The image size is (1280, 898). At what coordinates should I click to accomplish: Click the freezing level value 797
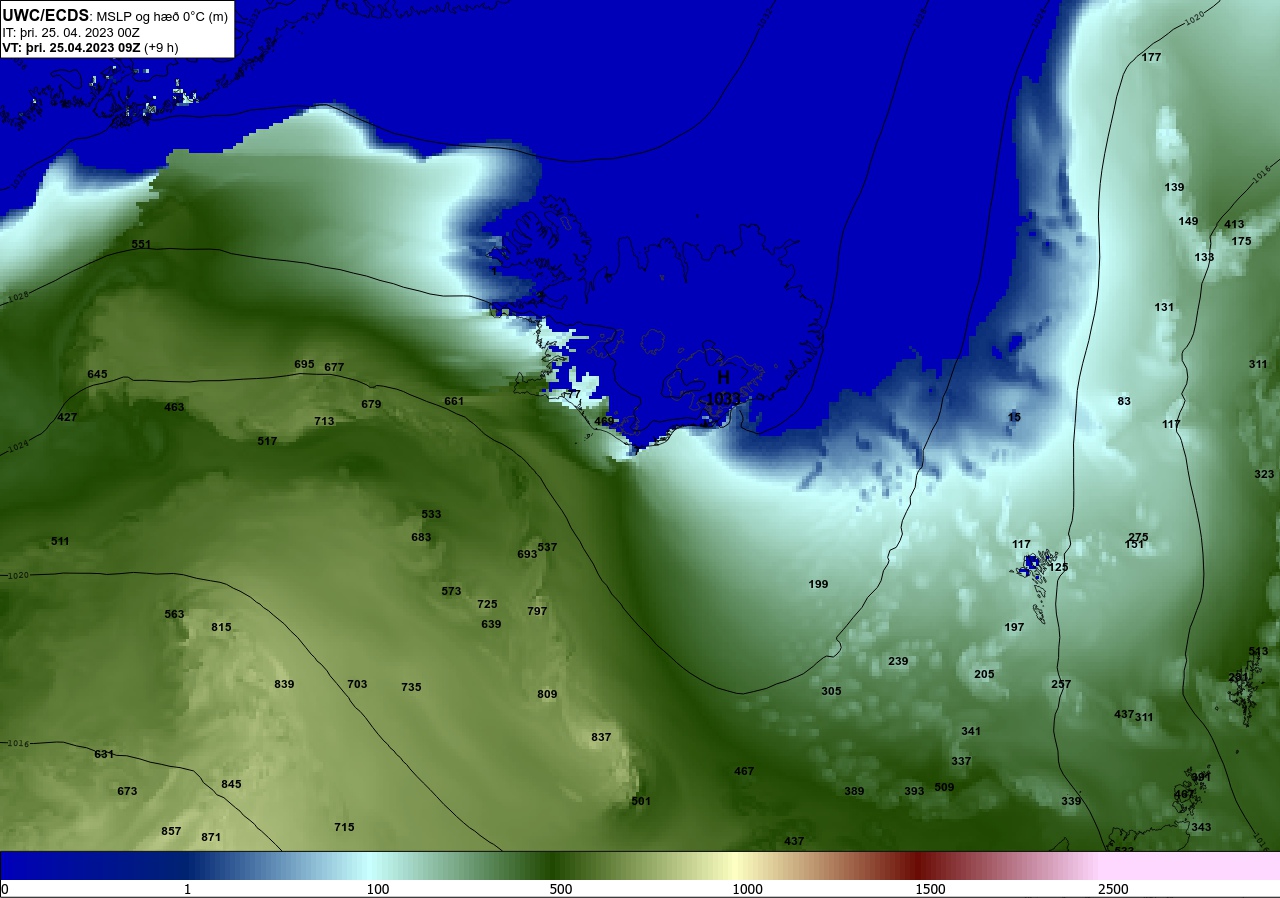pos(537,611)
